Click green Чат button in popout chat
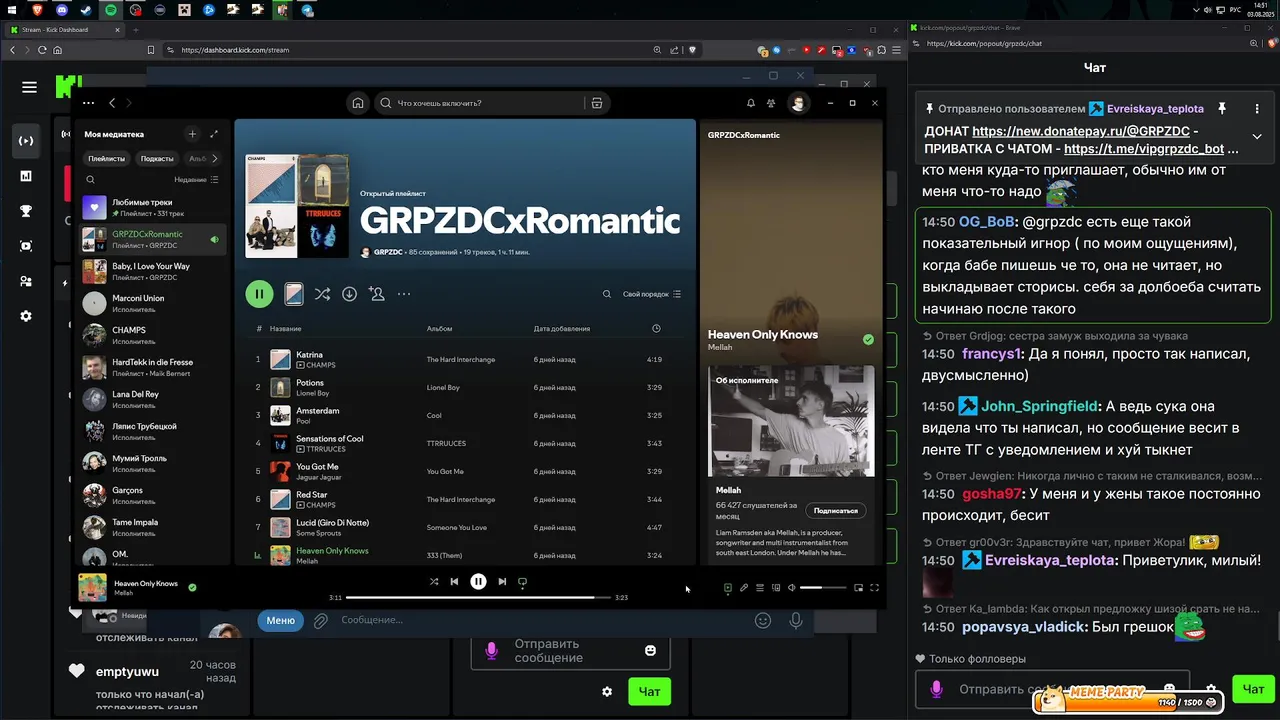Screen dimensions: 1280x720 [x=1253, y=688]
